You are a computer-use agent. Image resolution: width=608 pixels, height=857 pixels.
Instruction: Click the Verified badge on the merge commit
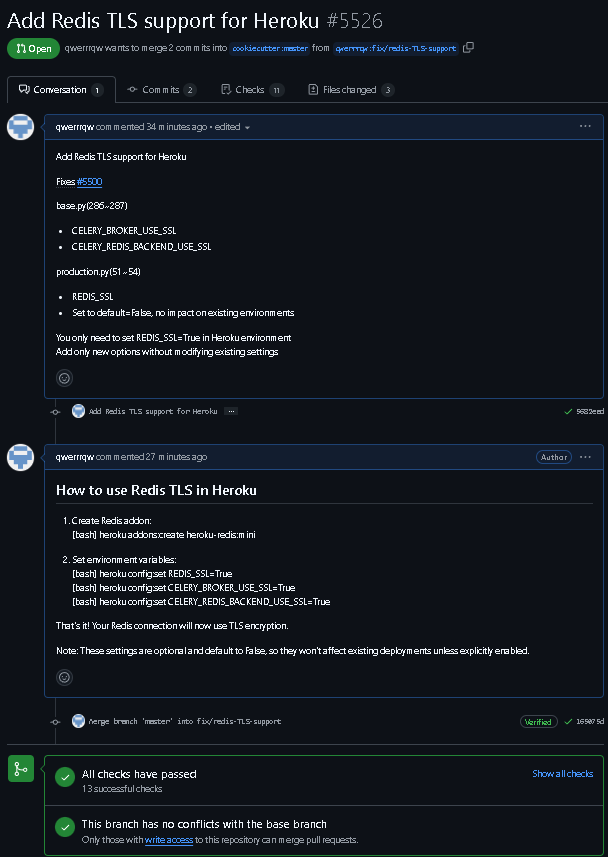pos(538,720)
